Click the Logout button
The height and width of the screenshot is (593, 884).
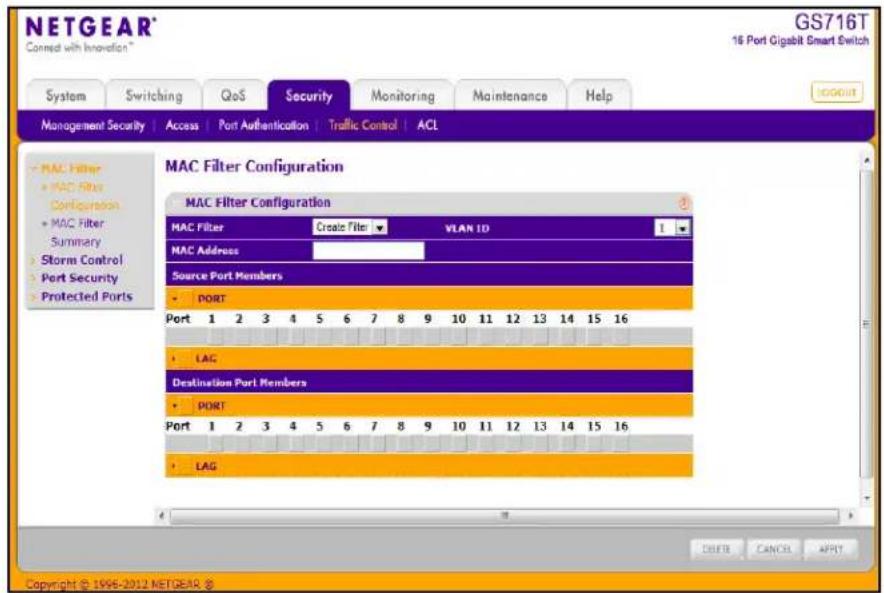[837, 92]
